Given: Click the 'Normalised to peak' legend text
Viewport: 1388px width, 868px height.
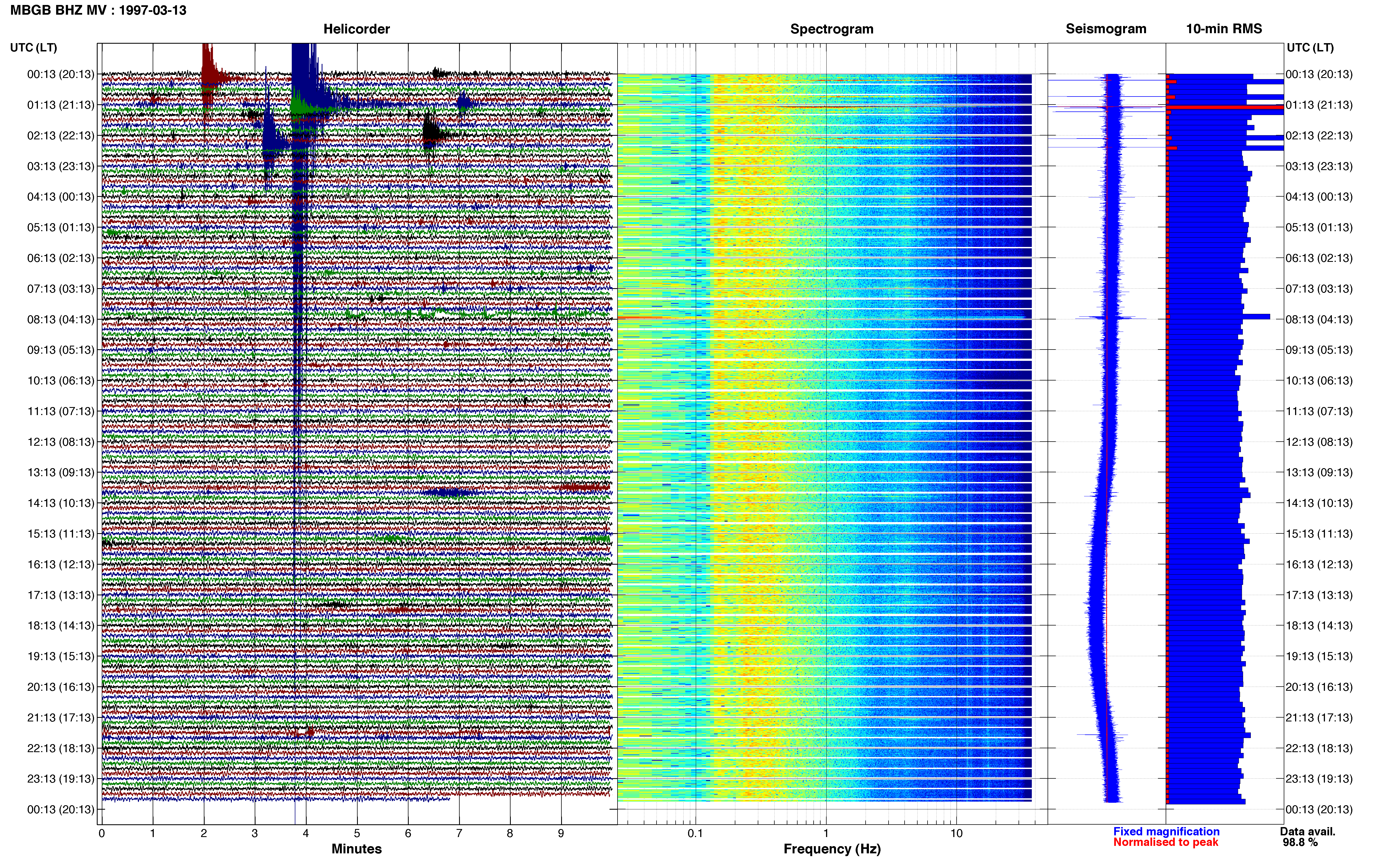Looking at the screenshot, I should coord(1166,842).
